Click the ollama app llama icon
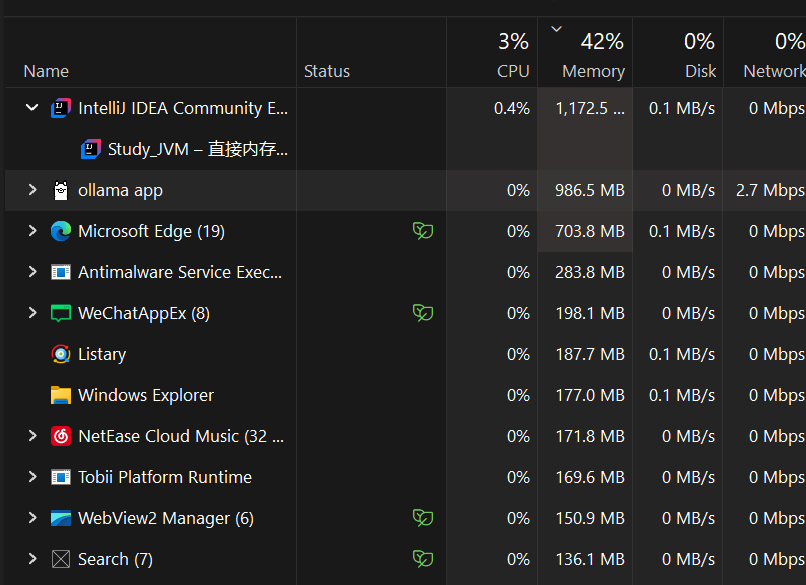 click(61, 190)
